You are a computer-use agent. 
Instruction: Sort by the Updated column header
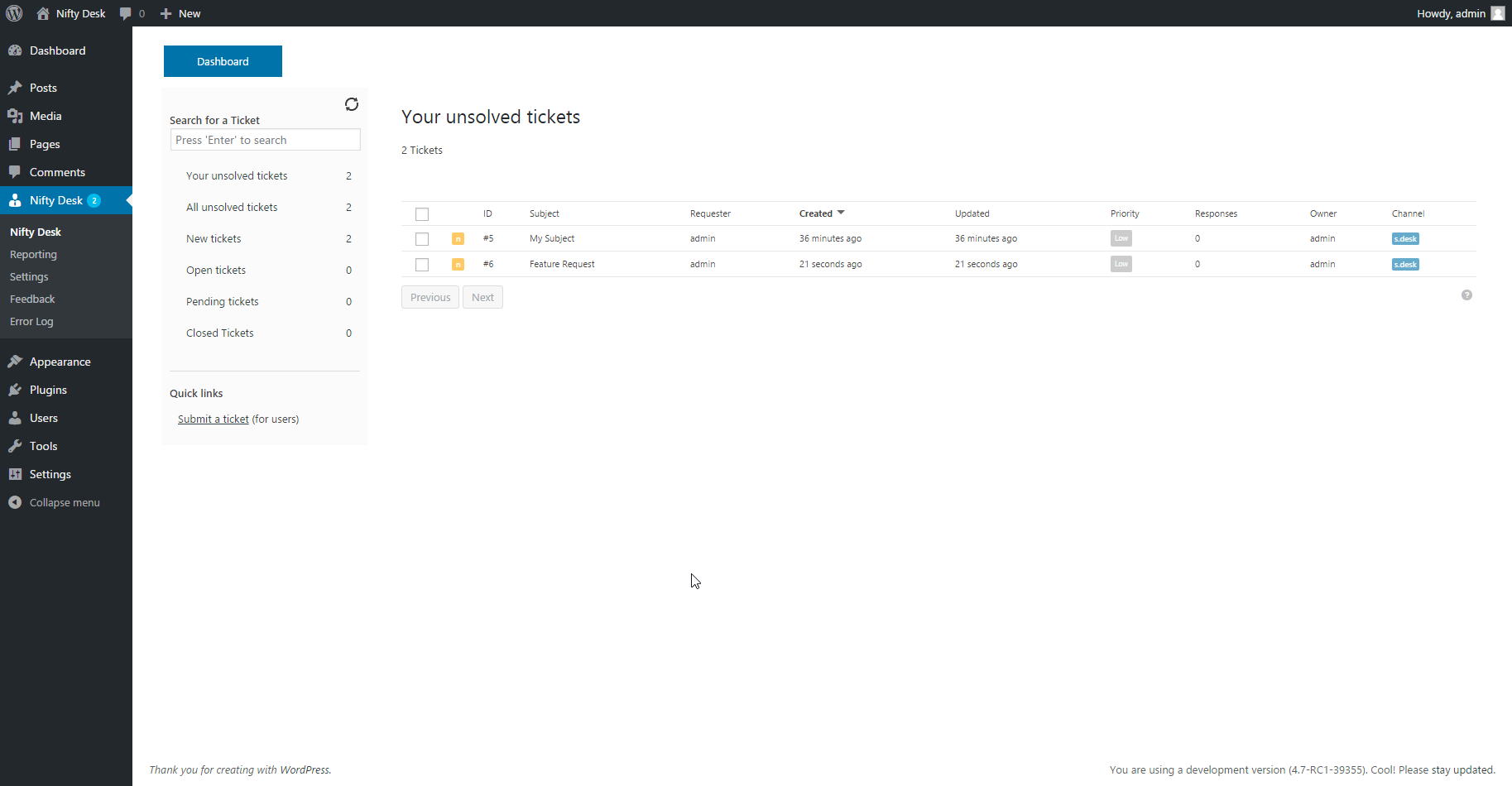(x=972, y=213)
